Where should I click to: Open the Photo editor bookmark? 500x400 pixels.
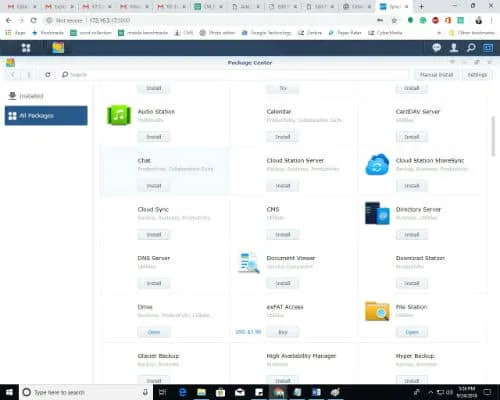[217, 33]
